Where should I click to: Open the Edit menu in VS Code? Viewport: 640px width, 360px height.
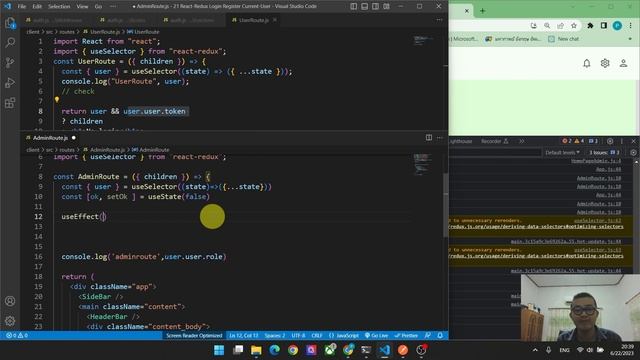[37, 7]
